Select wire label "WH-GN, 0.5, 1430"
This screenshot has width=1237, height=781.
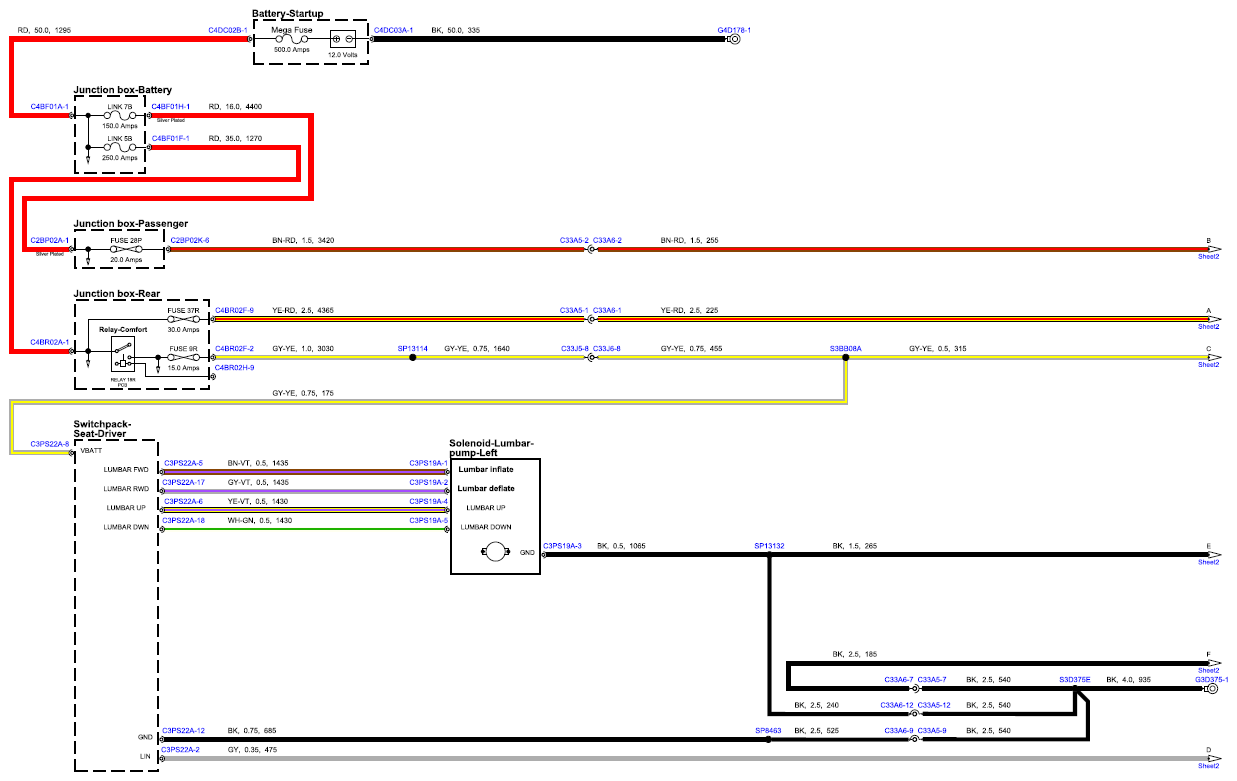click(x=260, y=520)
